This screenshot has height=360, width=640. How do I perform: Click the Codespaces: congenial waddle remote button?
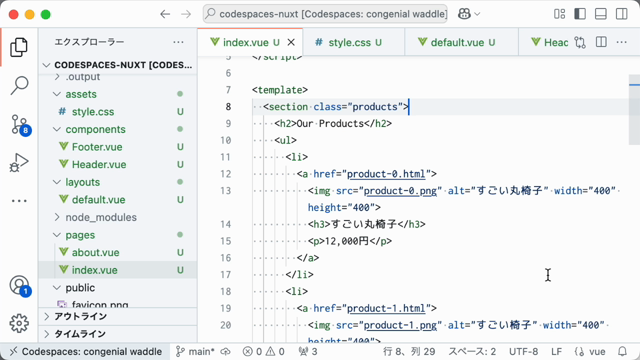[85, 351]
